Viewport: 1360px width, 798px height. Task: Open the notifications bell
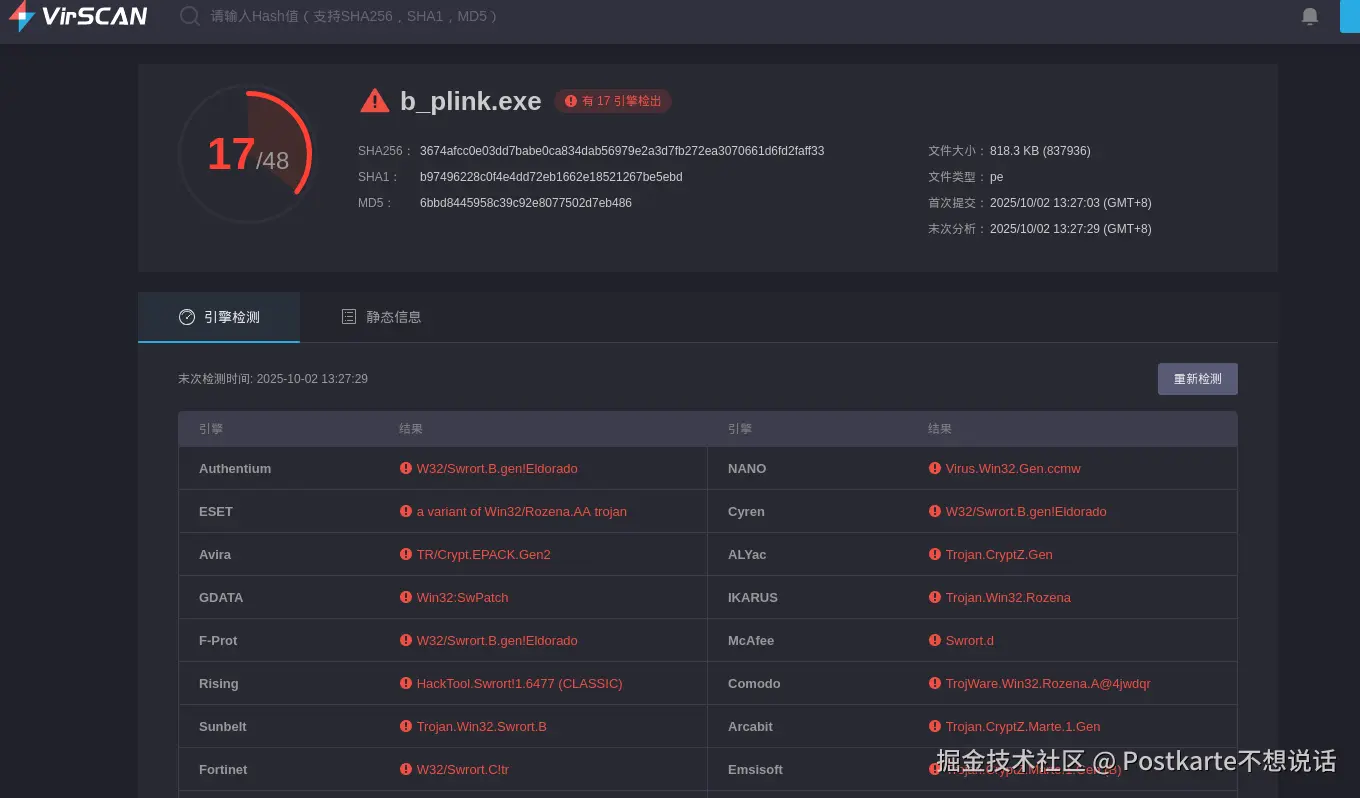coord(1310,16)
